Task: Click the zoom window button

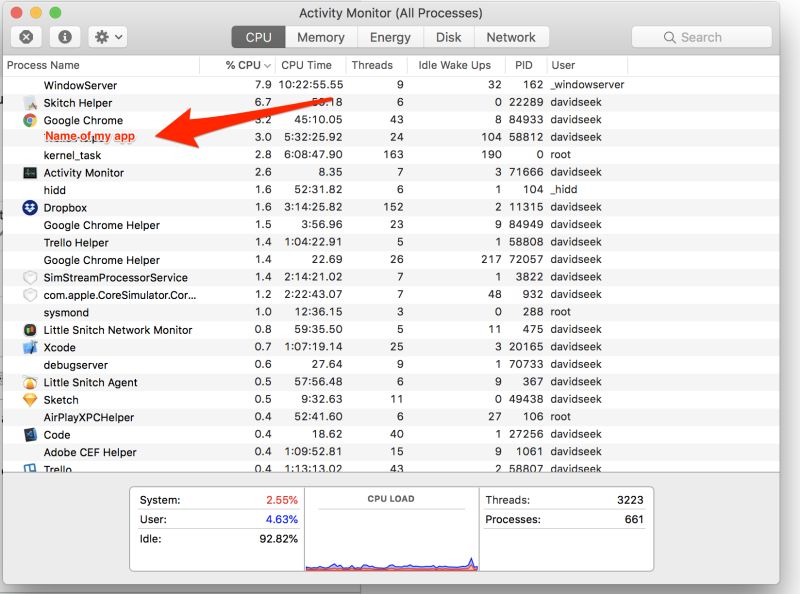Action: tap(55, 13)
